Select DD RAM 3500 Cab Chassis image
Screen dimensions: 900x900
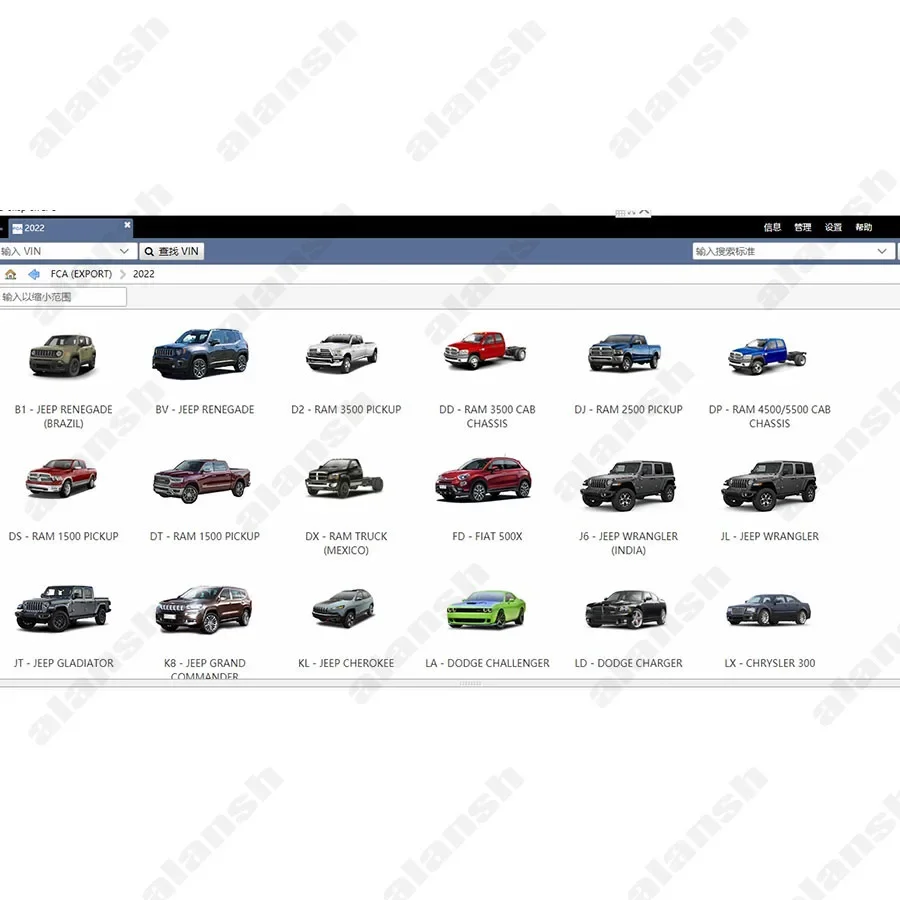(x=486, y=350)
